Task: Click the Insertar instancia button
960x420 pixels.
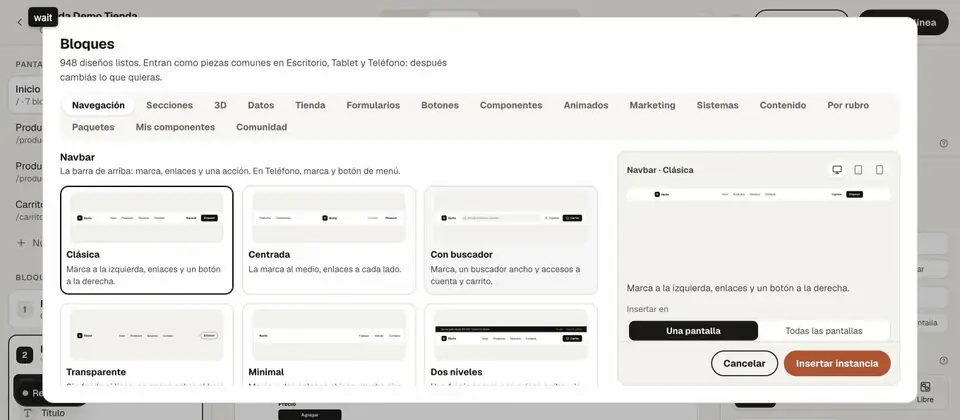Action: coord(837,363)
